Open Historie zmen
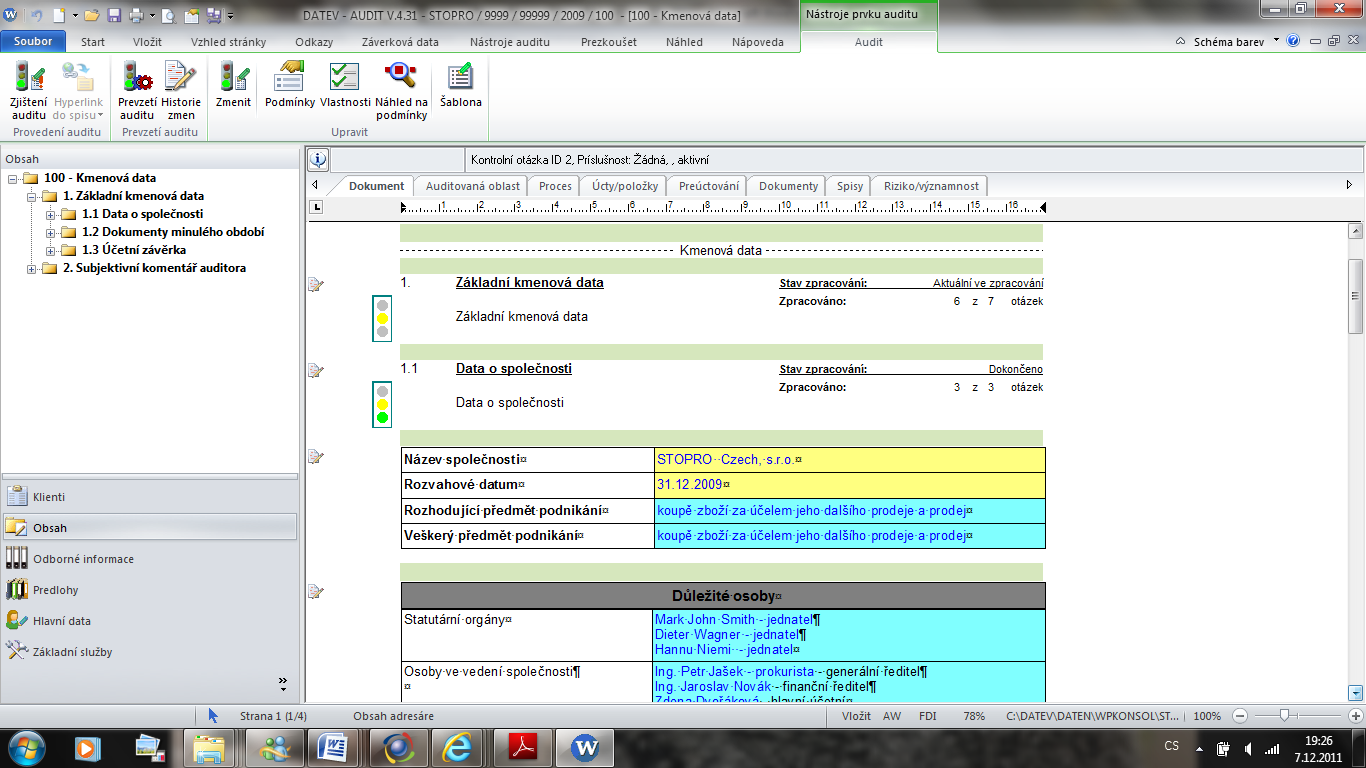Viewport: 1366px width, 768px height. click(181, 90)
